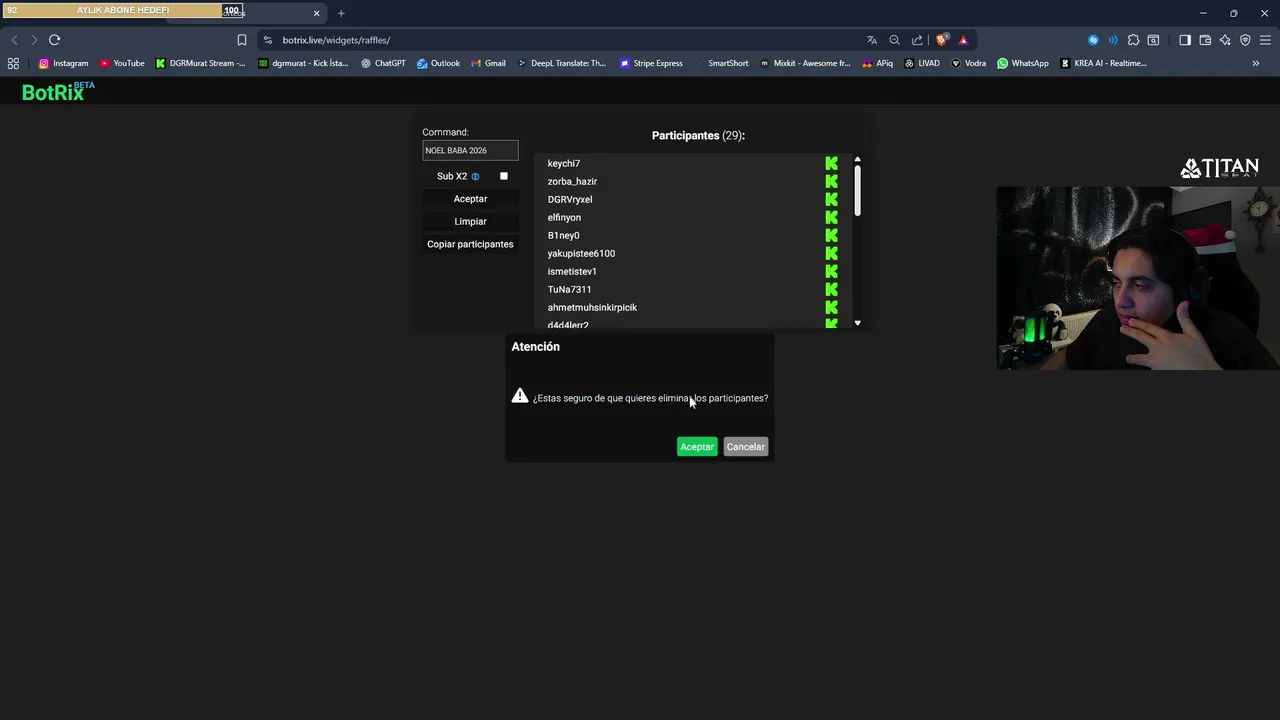Viewport: 1280px width, 720px height.
Task: Click the browser forward arrow
Action: pos(34,40)
